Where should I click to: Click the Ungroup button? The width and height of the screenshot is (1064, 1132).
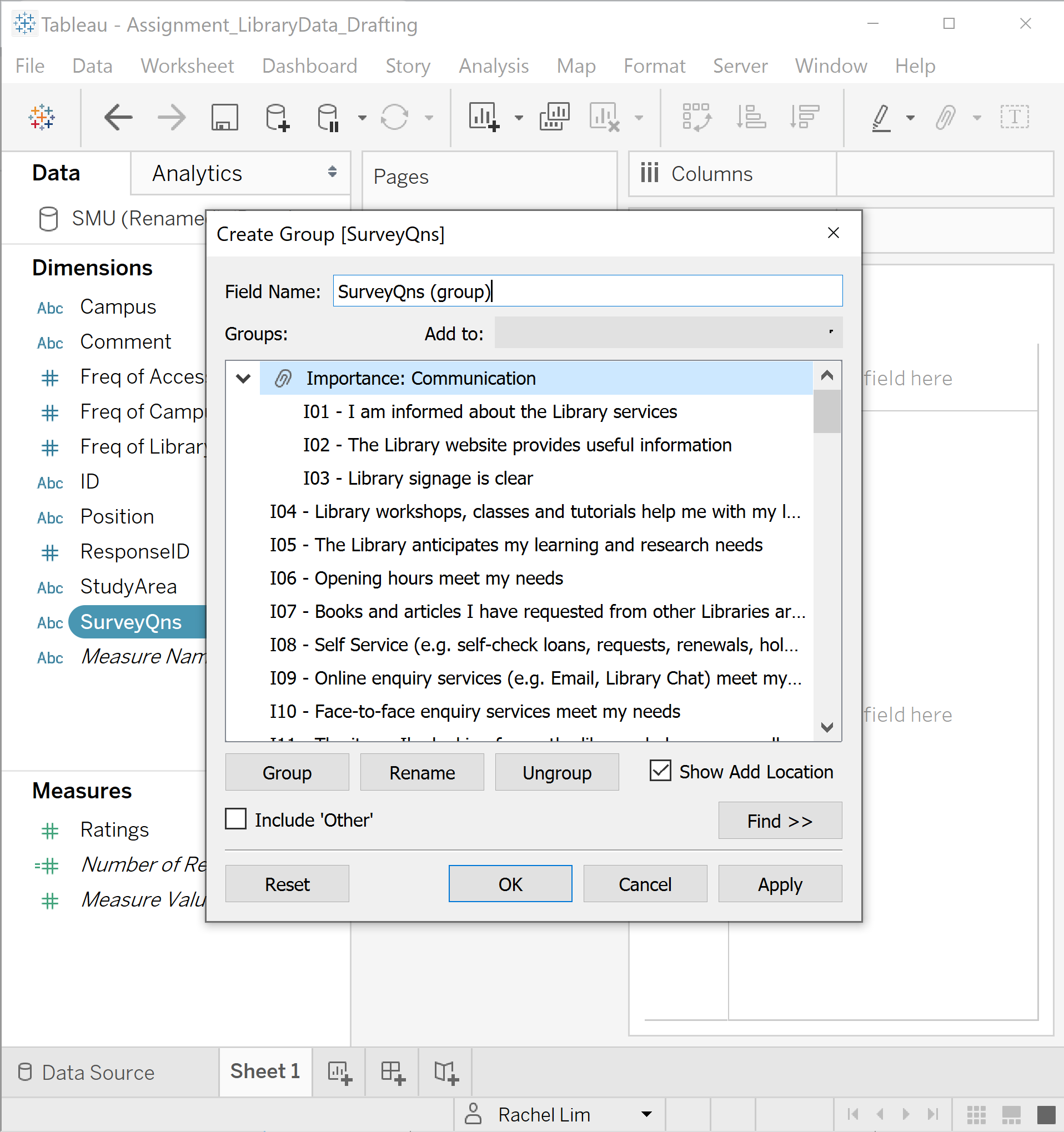(557, 772)
